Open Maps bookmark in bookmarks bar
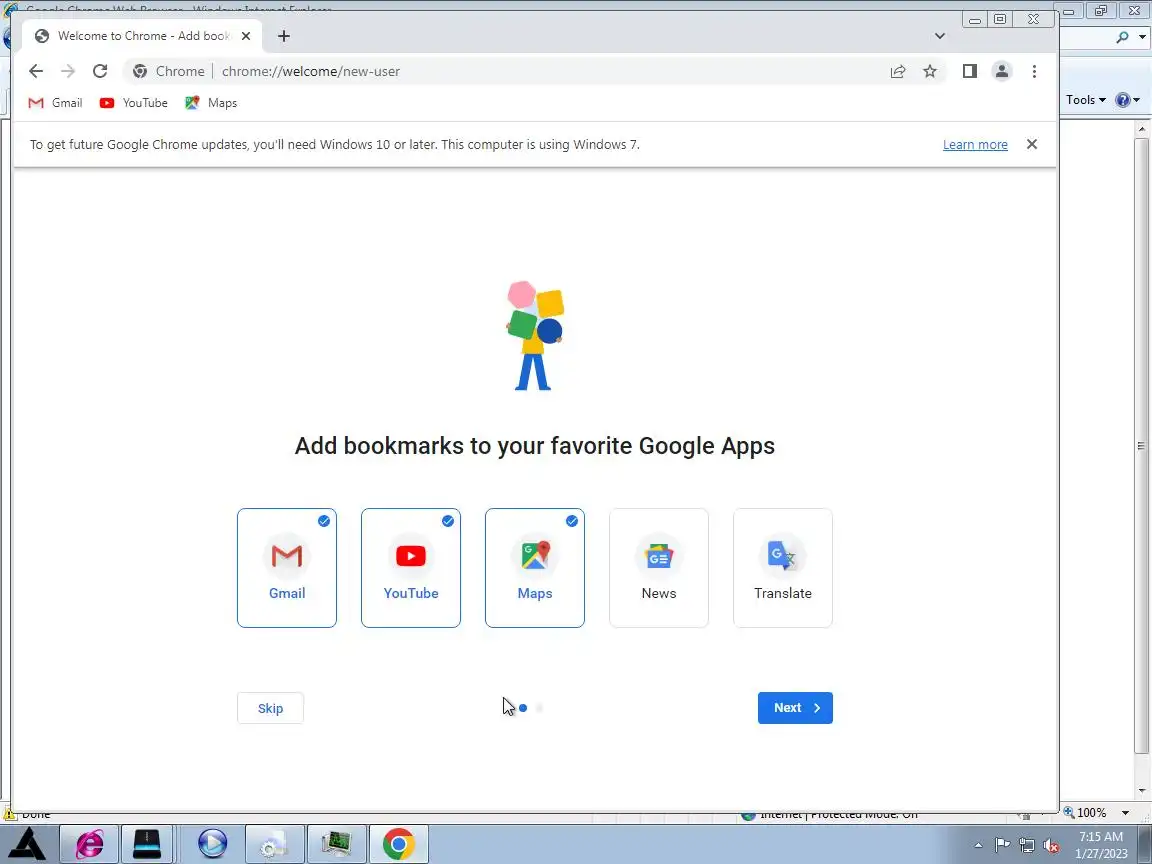The image size is (1152, 864). pyautogui.click(x=211, y=103)
